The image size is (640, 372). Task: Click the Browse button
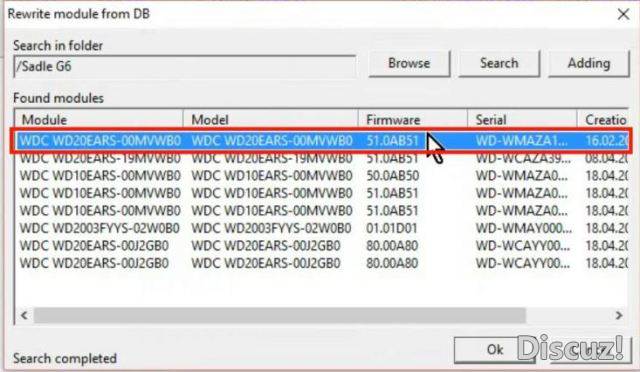point(409,63)
